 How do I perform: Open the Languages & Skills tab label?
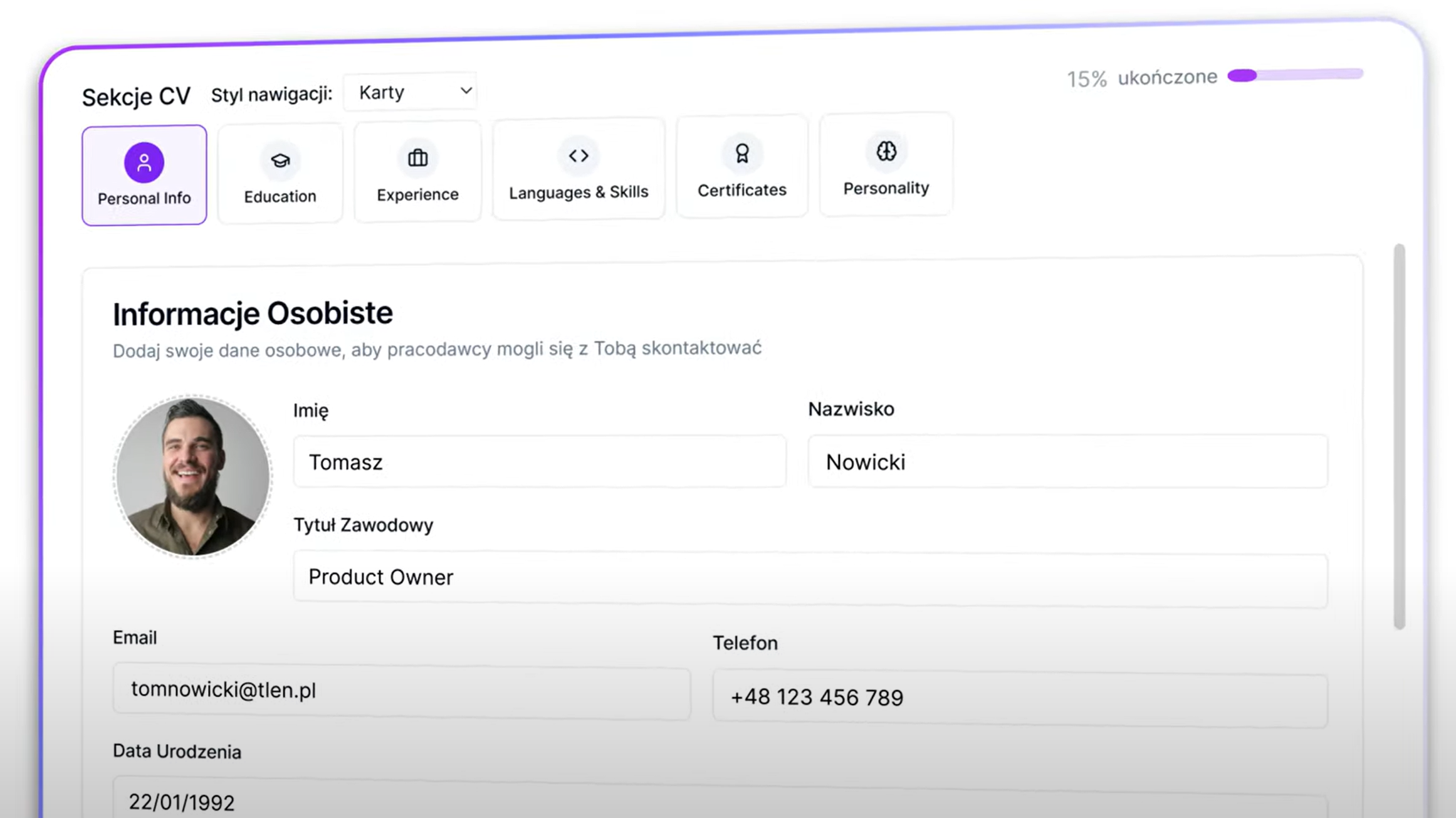(x=578, y=192)
